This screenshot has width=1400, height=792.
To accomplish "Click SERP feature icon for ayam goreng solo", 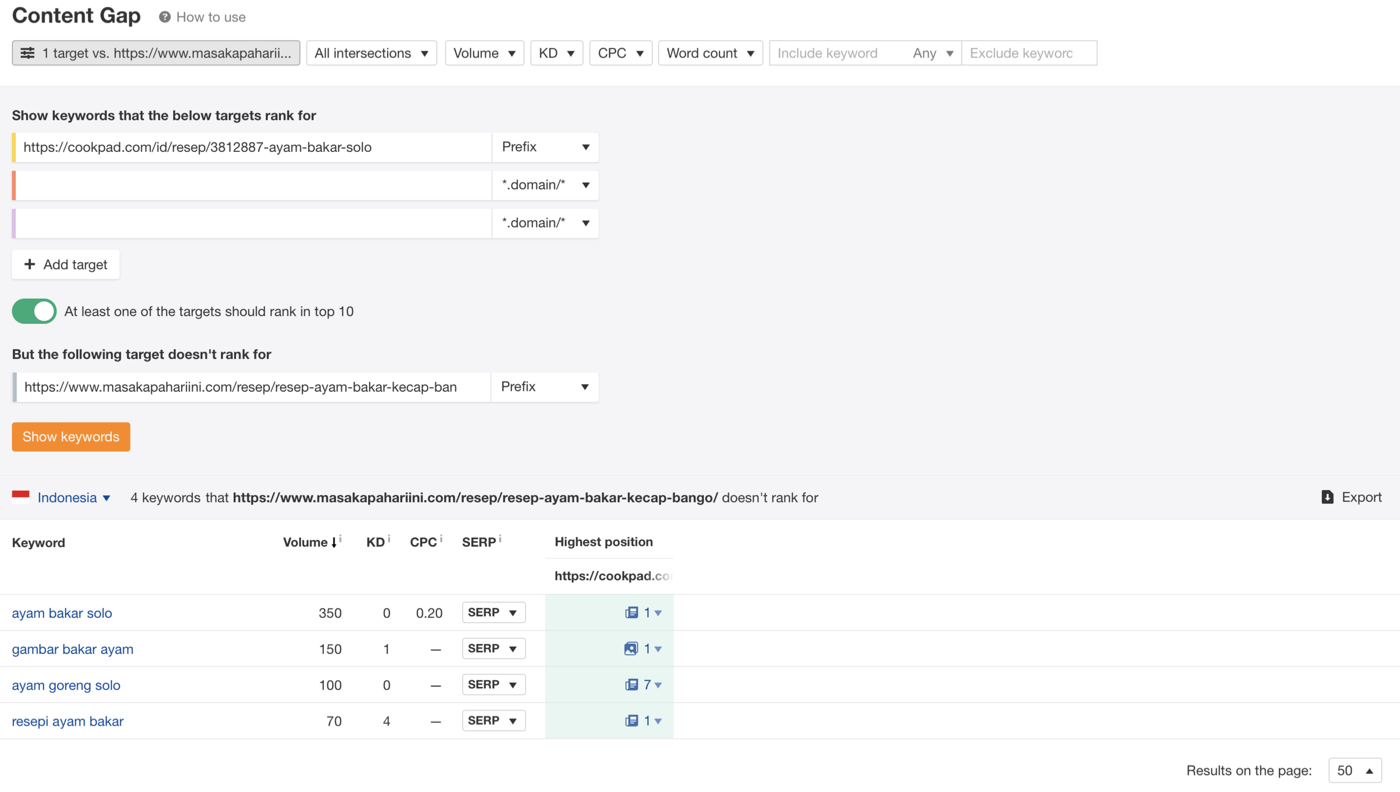I will pos(631,685).
